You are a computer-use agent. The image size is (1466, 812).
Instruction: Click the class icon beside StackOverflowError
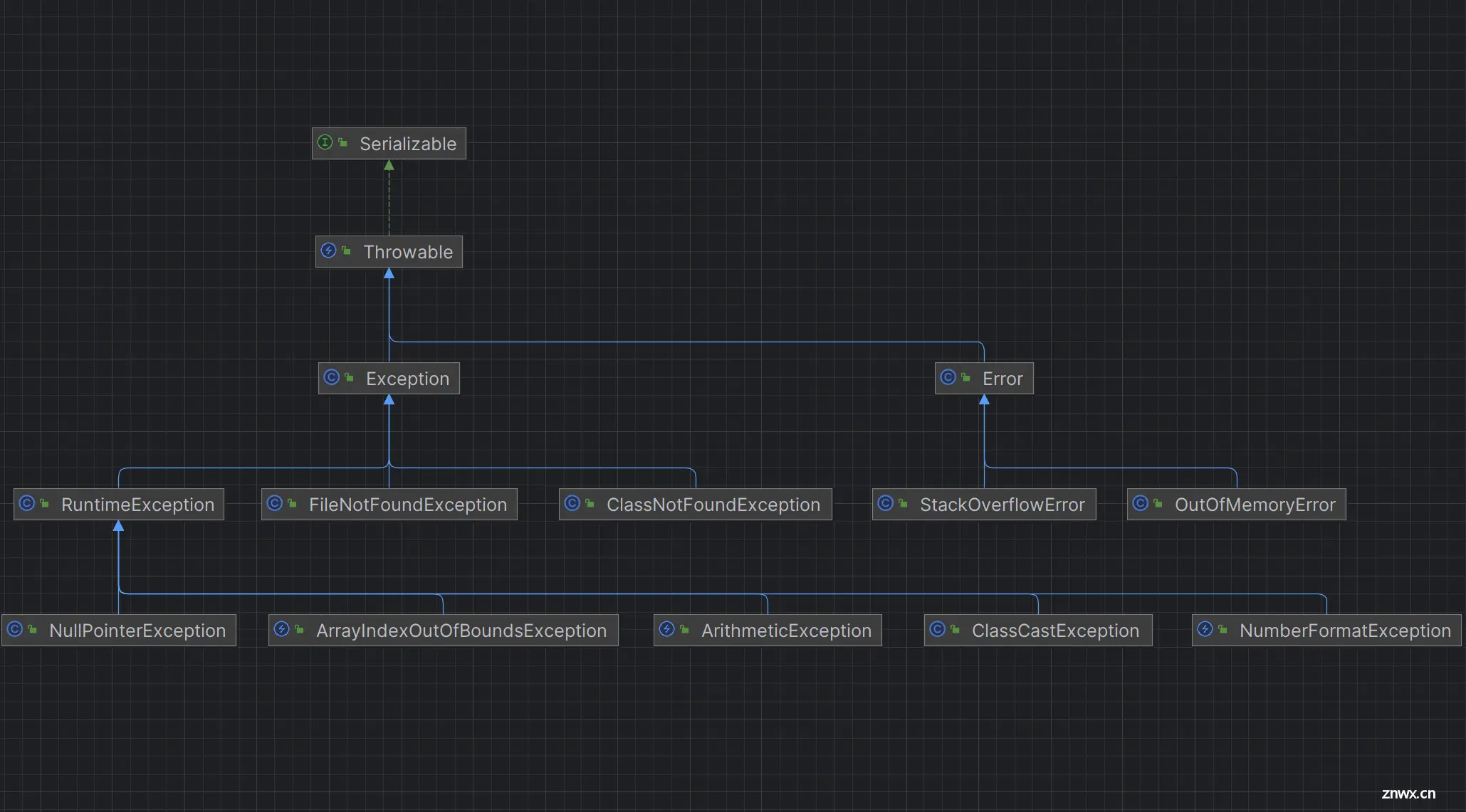tap(885, 503)
